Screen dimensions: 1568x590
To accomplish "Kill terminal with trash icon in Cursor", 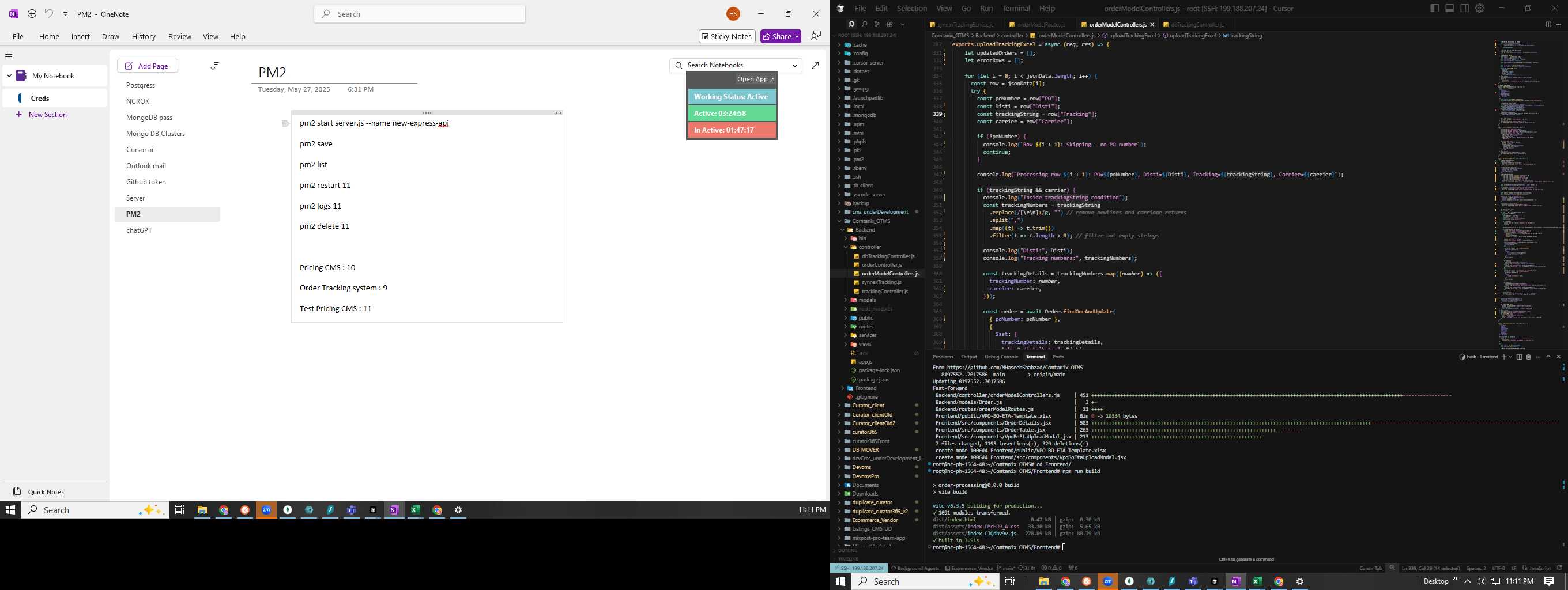I will point(1528,357).
